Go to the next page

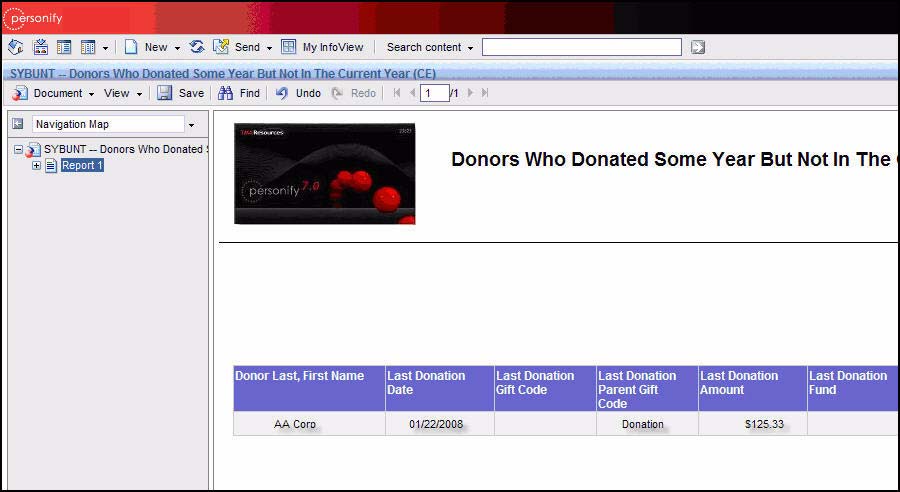pyautogui.click(x=471, y=92)
